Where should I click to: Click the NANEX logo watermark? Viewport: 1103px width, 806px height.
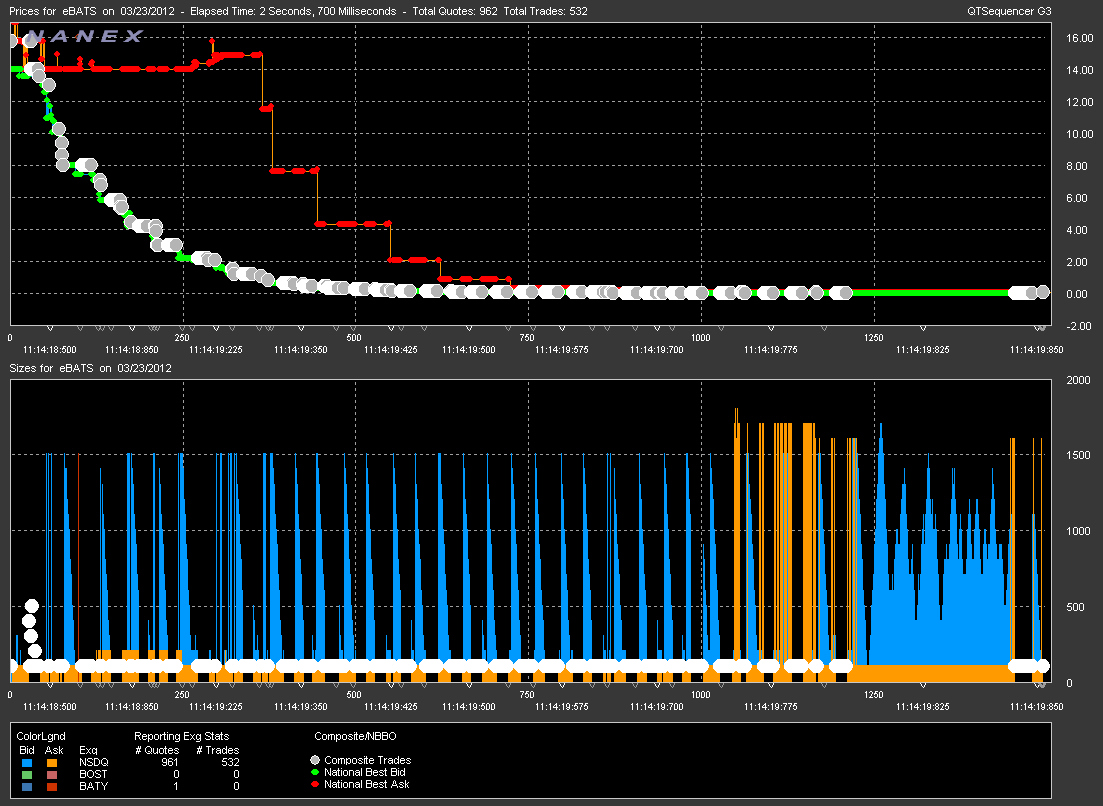point(84,37)
